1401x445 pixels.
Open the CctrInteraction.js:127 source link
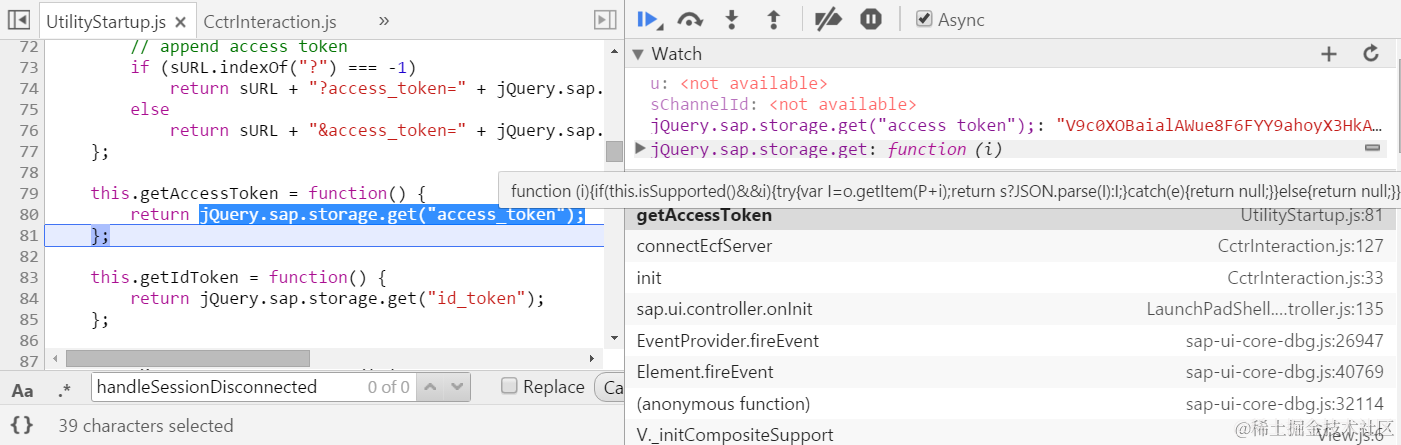tap(1301, 246)
